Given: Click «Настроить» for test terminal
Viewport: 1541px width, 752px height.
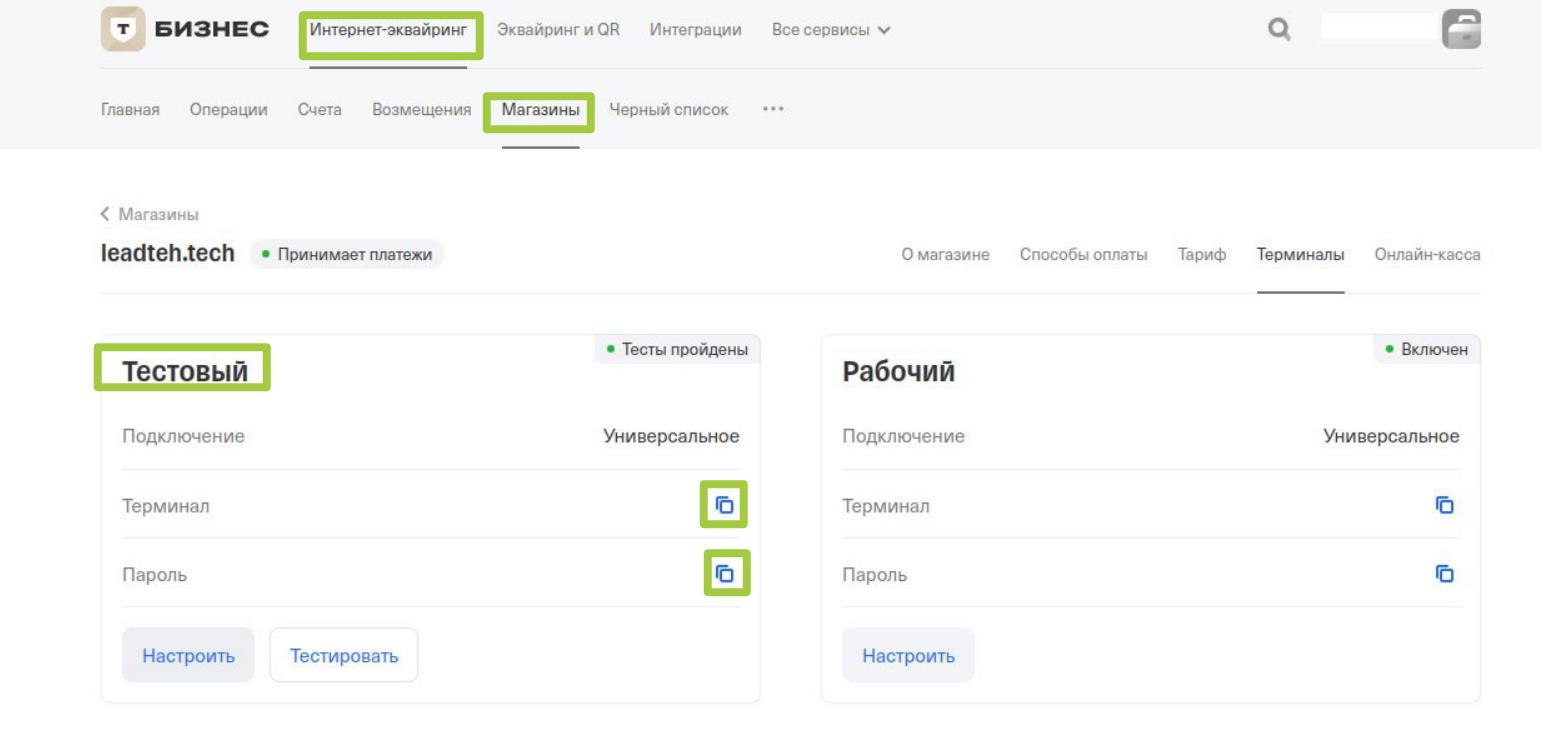Looking at the screenshot, I should tap(188, 656).
